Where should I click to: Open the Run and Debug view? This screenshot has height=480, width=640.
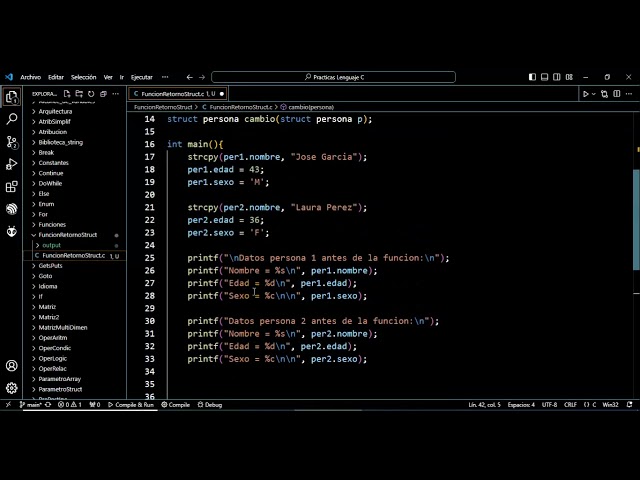(x=11, y=164)
